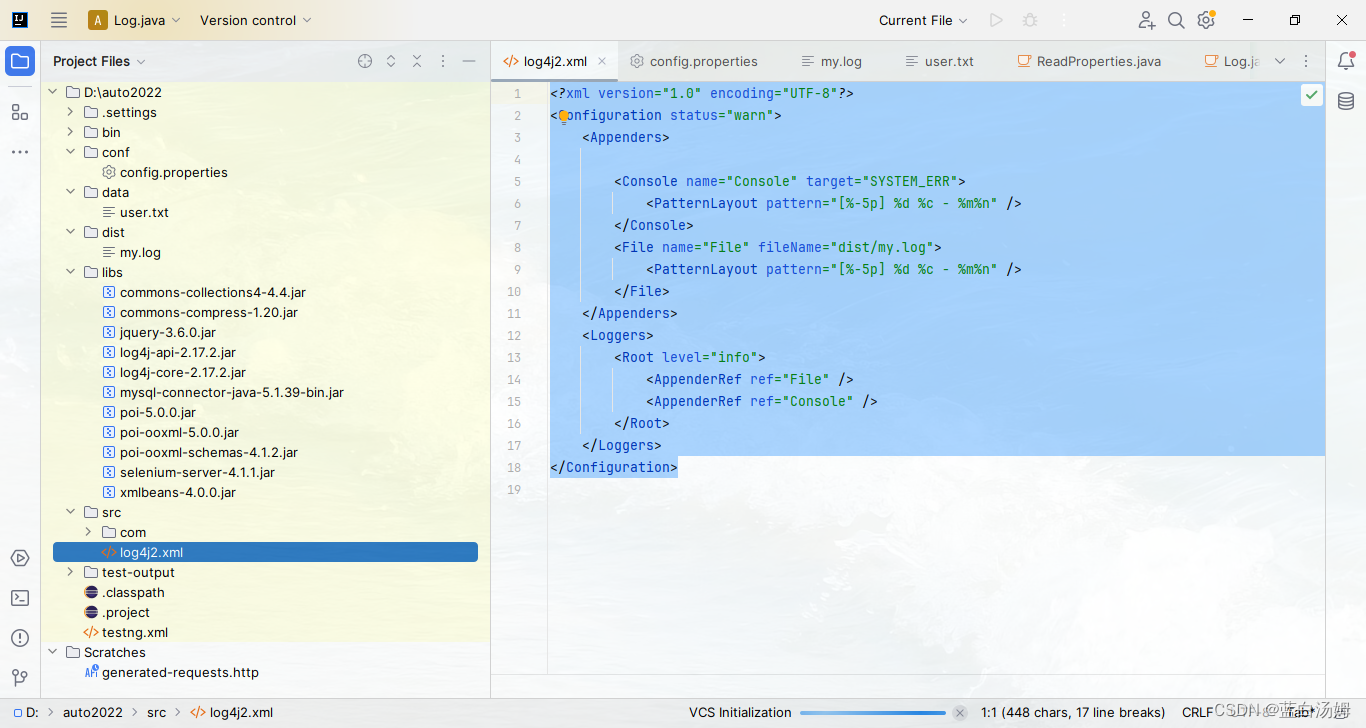Expand the com package folder

pos(88,532)
